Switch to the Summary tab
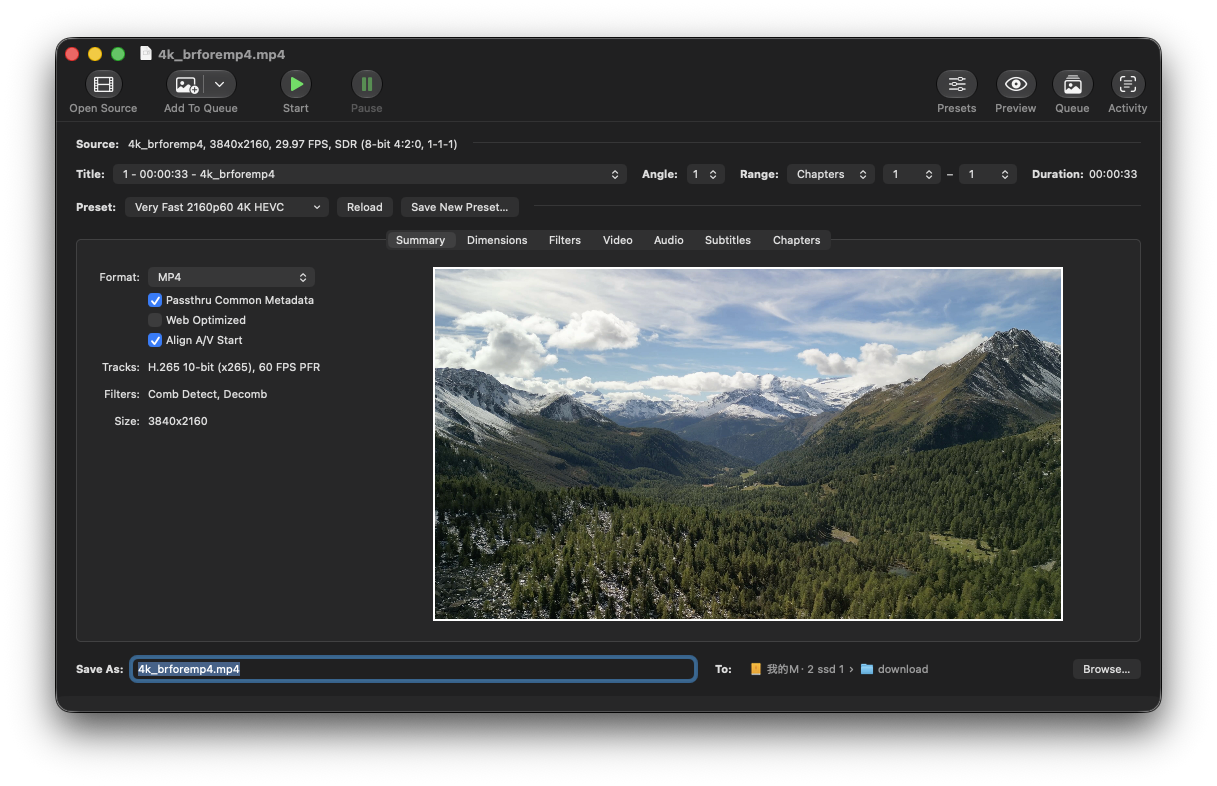Viewport: 1217px width, 786px height. [x=420, y=240]
